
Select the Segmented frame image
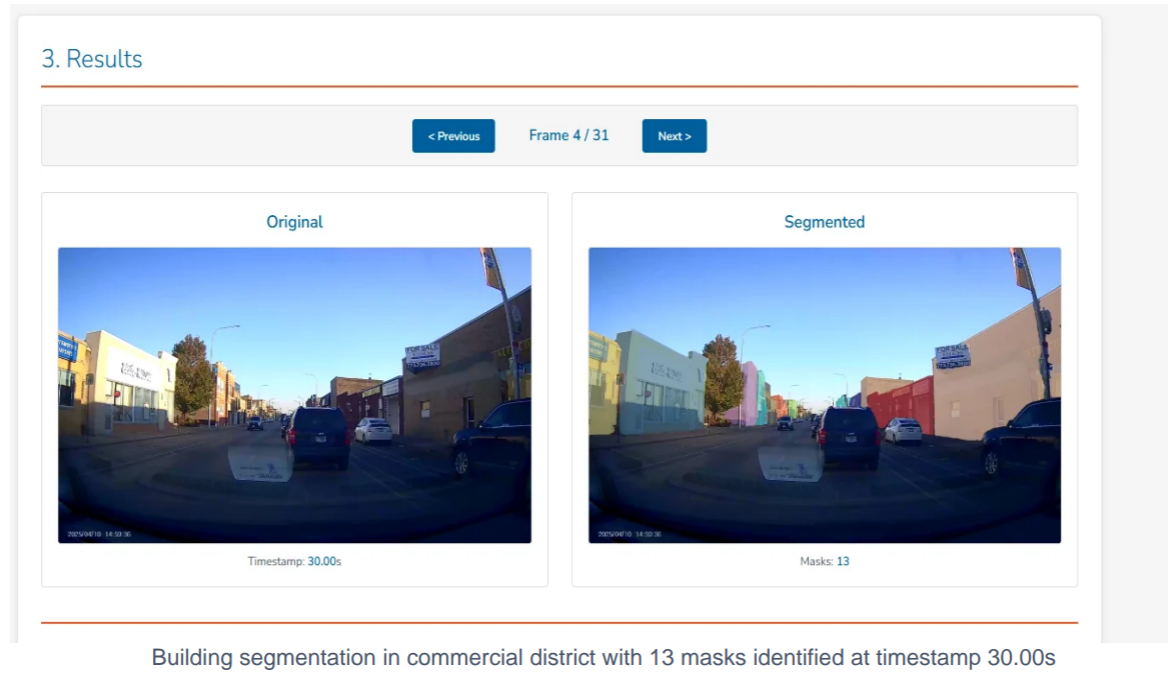[825, 395]
